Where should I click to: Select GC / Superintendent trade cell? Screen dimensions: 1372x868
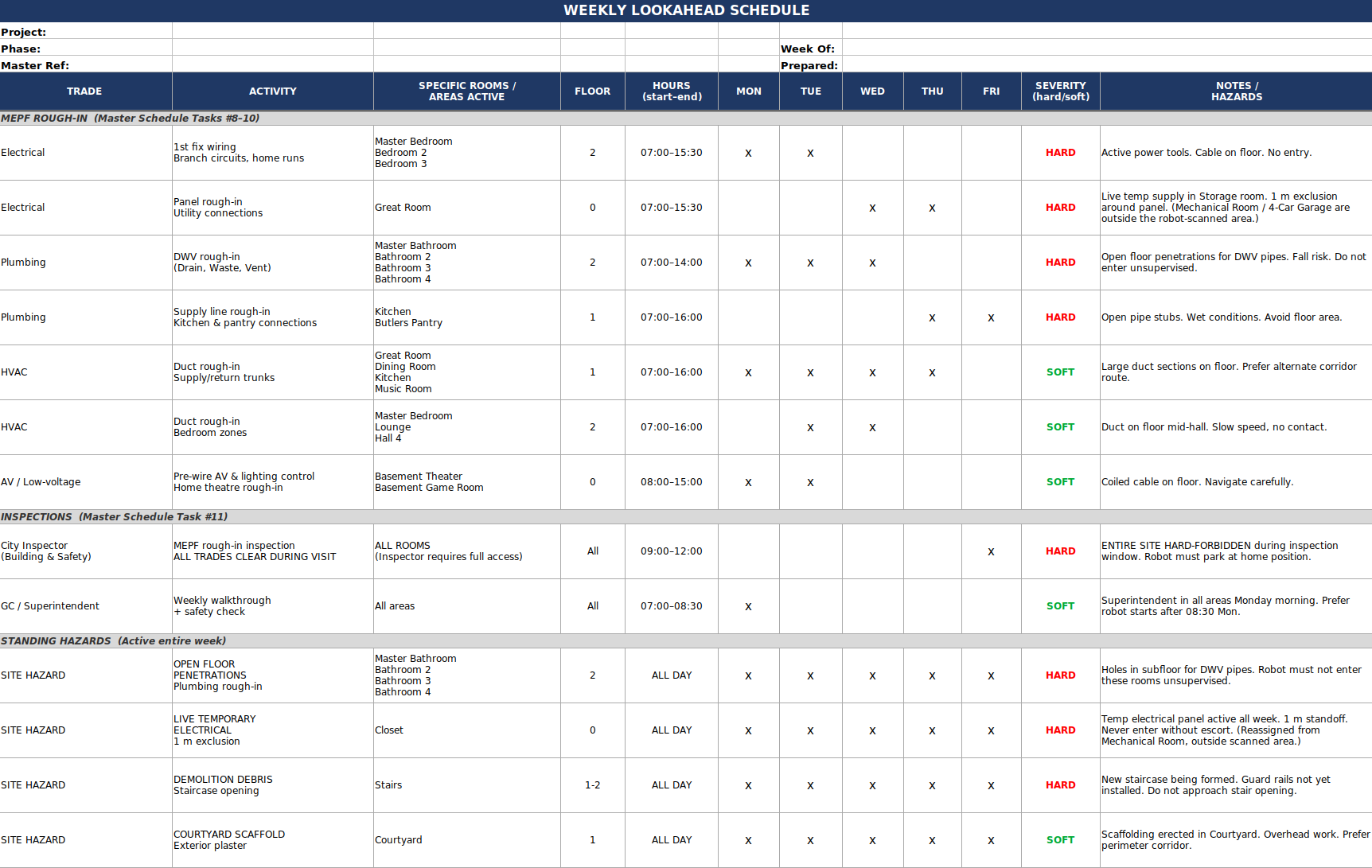86,606
